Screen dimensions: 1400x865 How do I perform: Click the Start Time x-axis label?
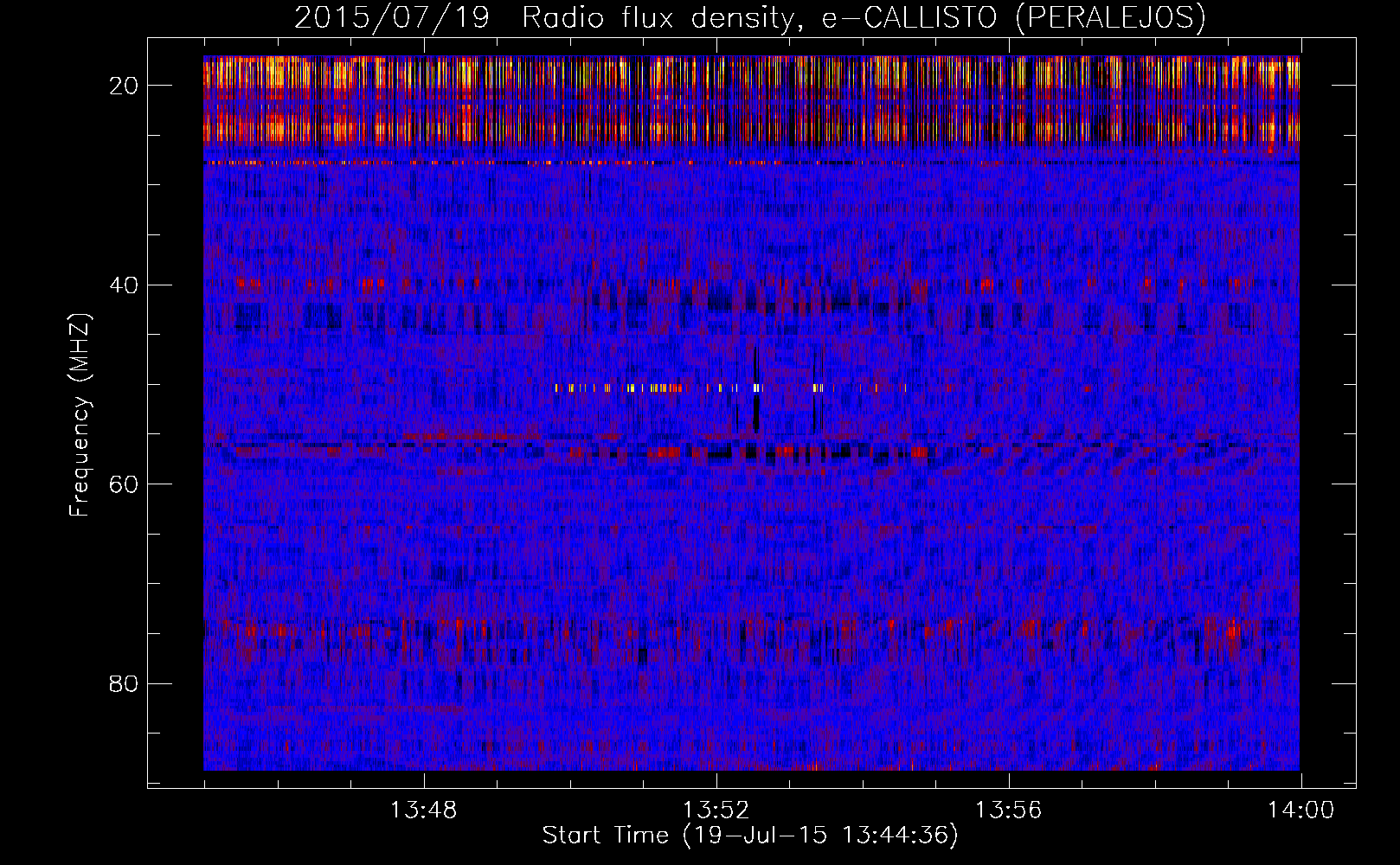[750, 835]
